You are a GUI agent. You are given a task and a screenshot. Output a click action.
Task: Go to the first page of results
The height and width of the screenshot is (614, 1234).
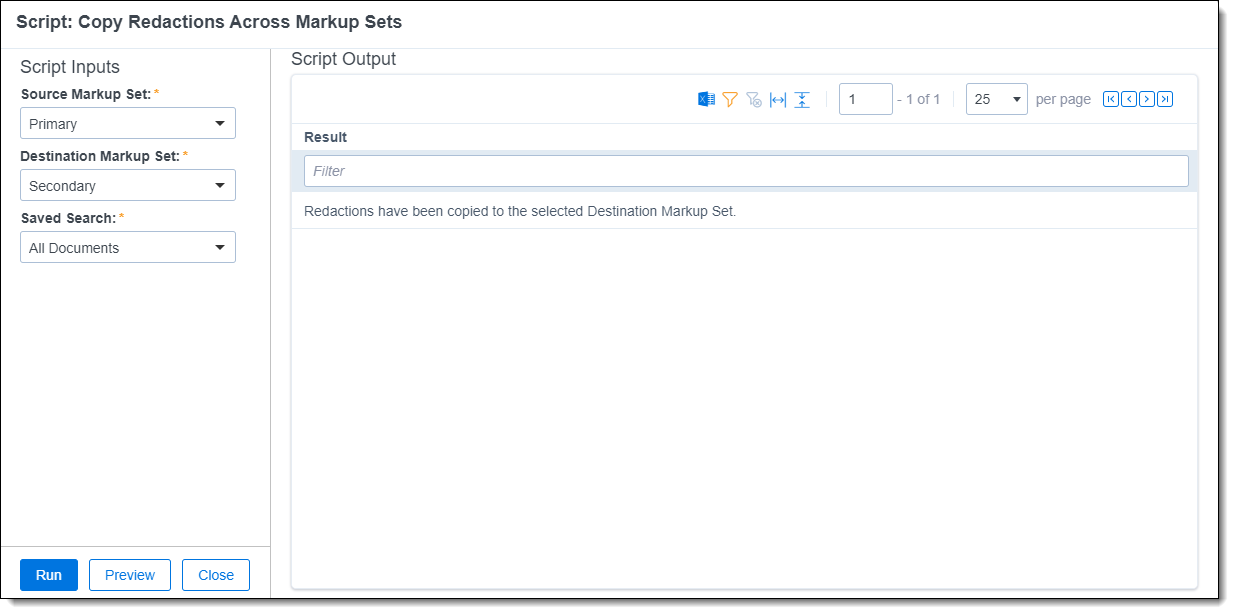pyautogui.click(x=1110, y=99)
